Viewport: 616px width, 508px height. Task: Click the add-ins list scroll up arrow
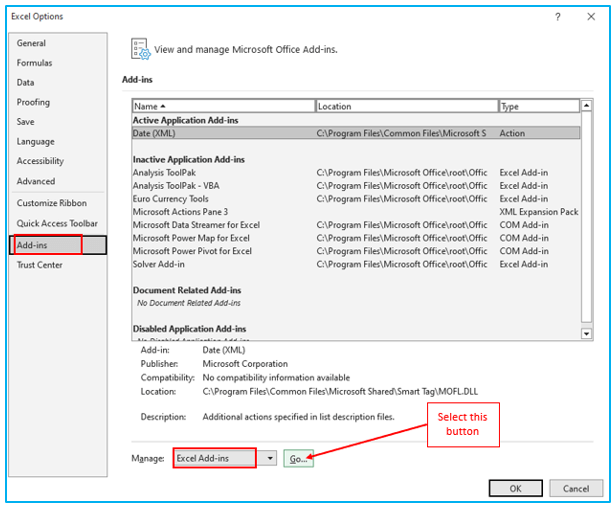[x=586, y=105]
